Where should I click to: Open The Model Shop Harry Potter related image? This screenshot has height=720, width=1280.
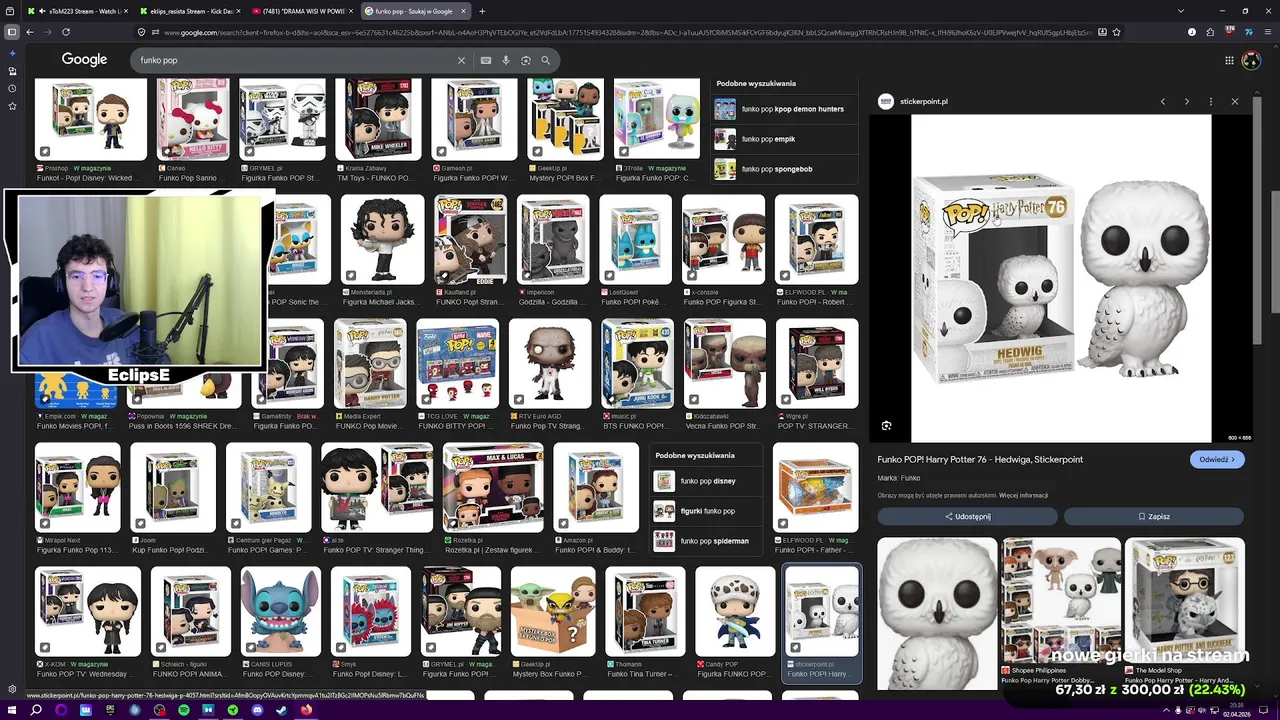1184,602
